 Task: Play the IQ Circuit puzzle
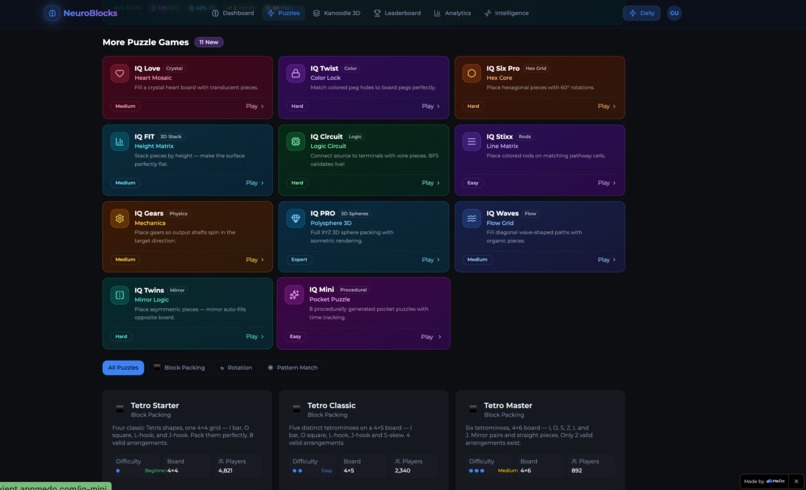tap(431, 183)
